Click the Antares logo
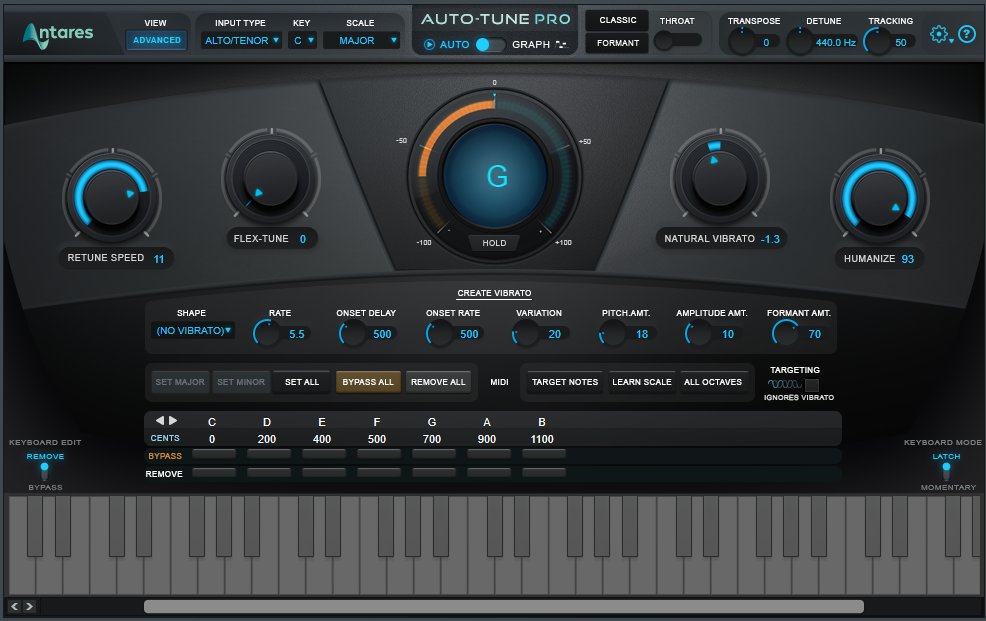The image size is (986, 621). point(58,34)
